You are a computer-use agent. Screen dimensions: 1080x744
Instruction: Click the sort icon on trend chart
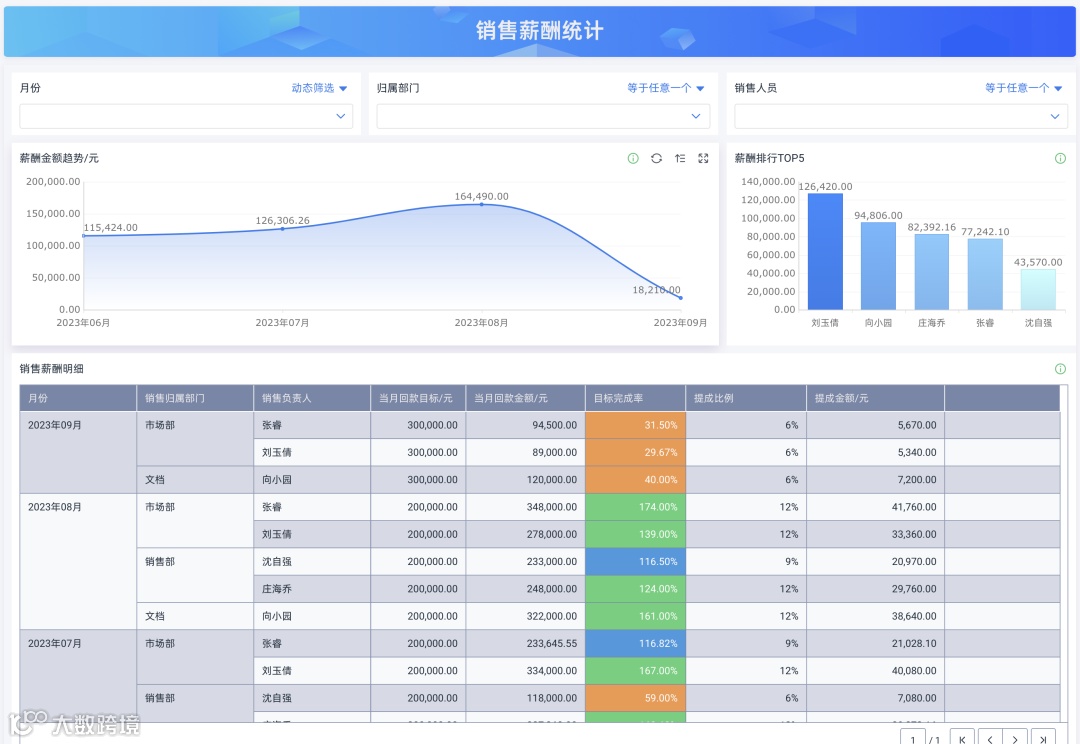tap(680, 158)
